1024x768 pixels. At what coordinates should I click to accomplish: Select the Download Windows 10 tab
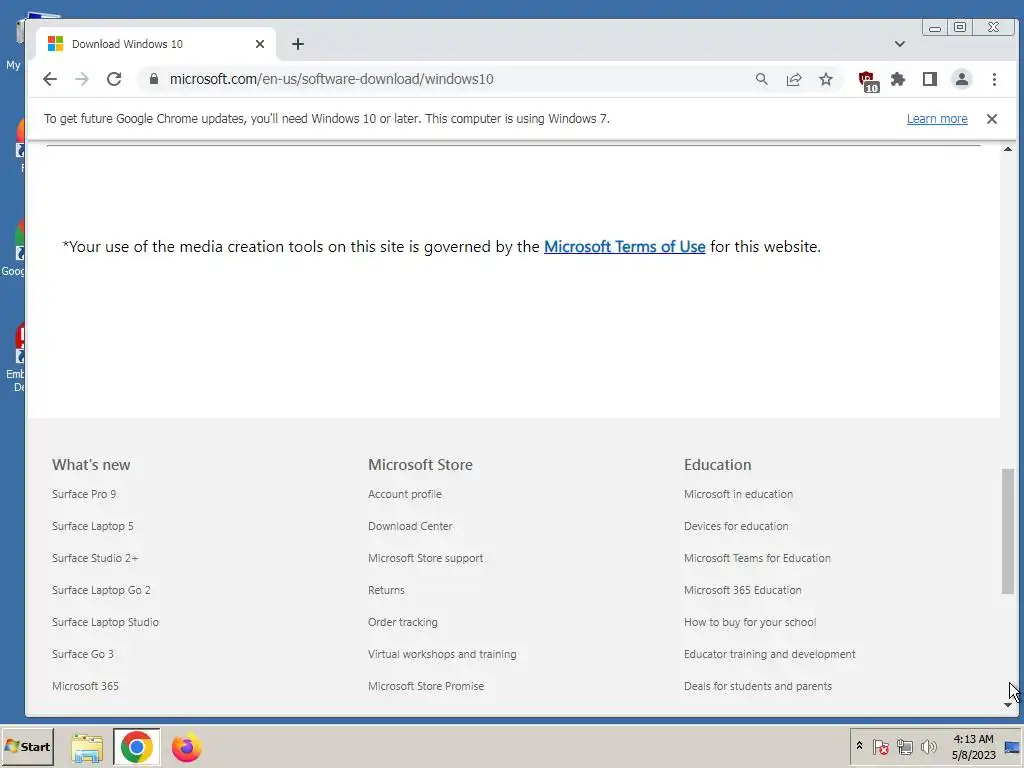(x=156, y=44)
